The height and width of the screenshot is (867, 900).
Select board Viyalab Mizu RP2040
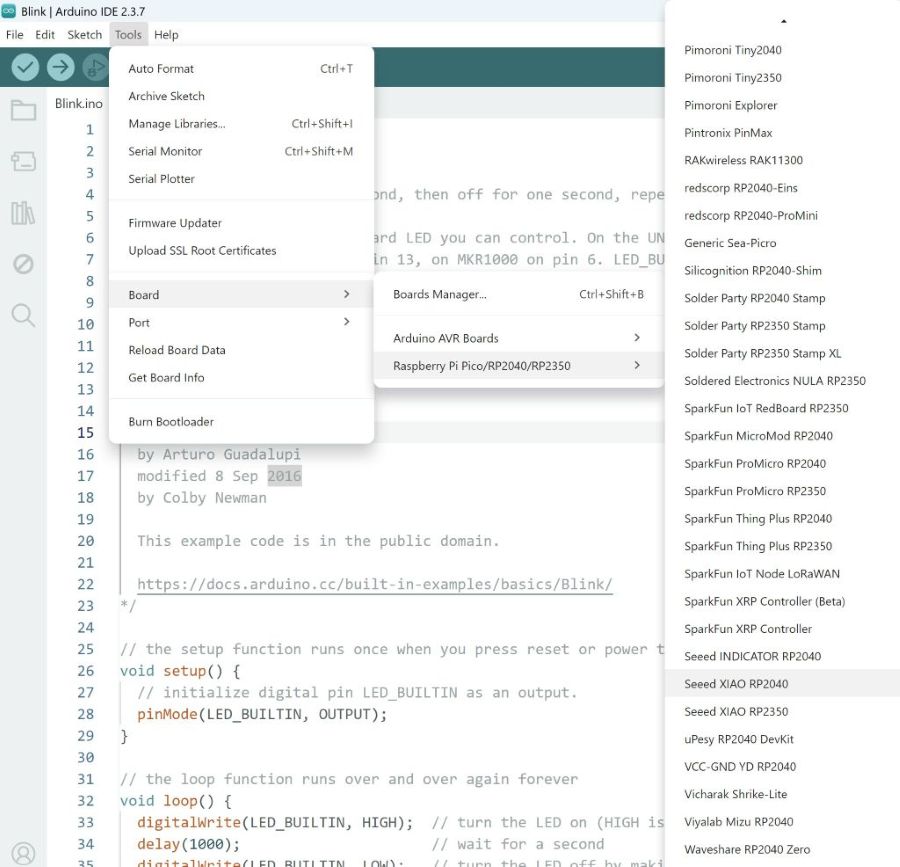click(782, 822)
